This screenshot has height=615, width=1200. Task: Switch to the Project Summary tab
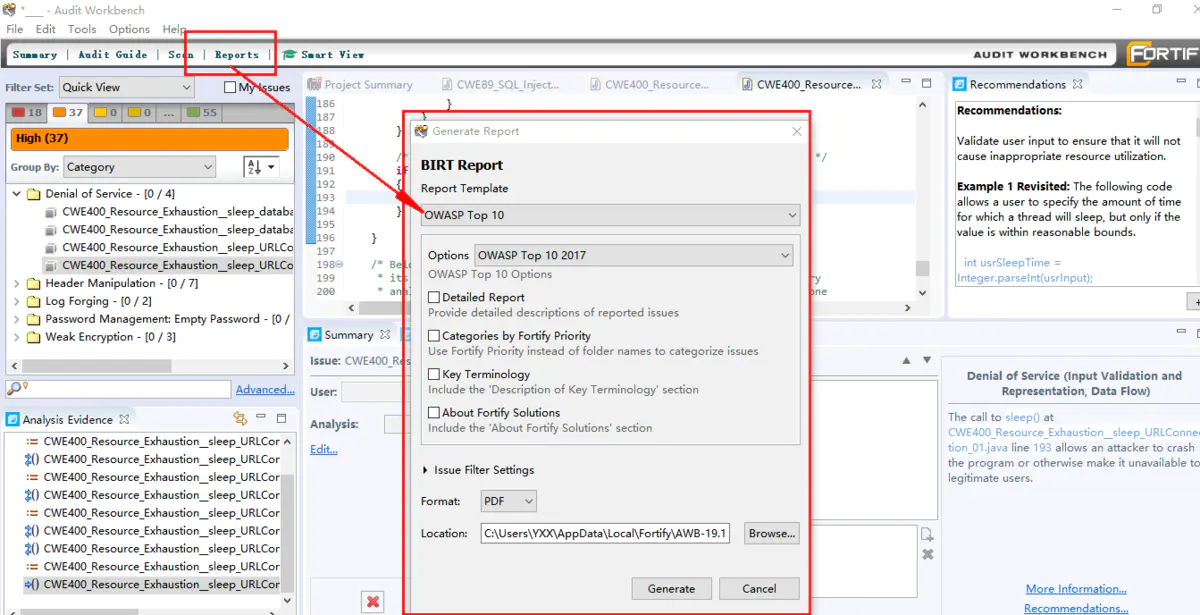click(360, 85)
